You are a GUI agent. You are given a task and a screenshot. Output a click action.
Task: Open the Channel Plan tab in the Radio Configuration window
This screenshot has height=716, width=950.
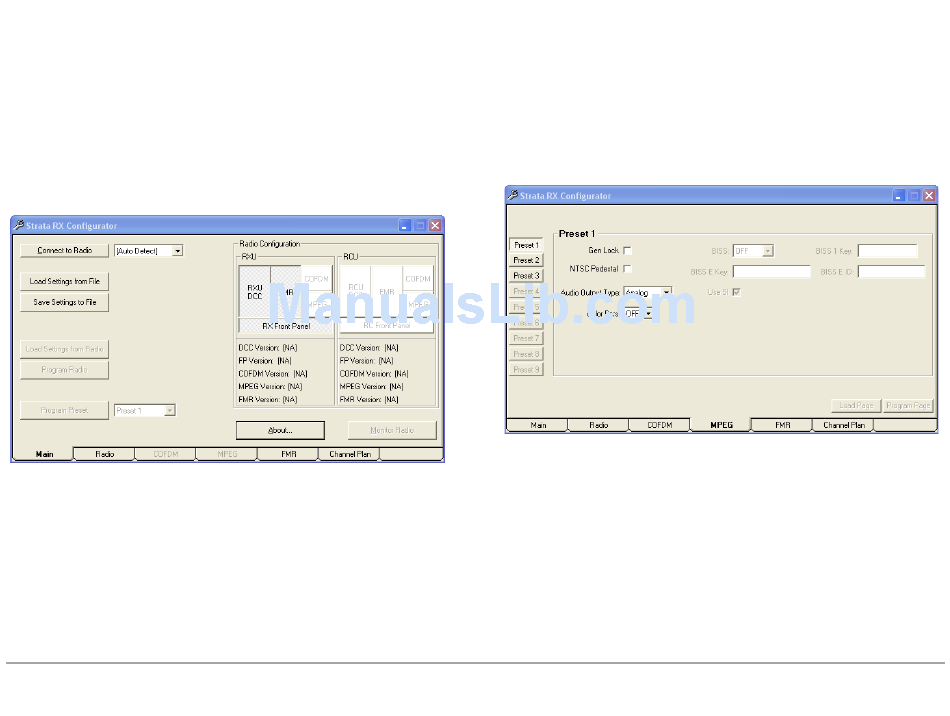click(x=350, y=454)
